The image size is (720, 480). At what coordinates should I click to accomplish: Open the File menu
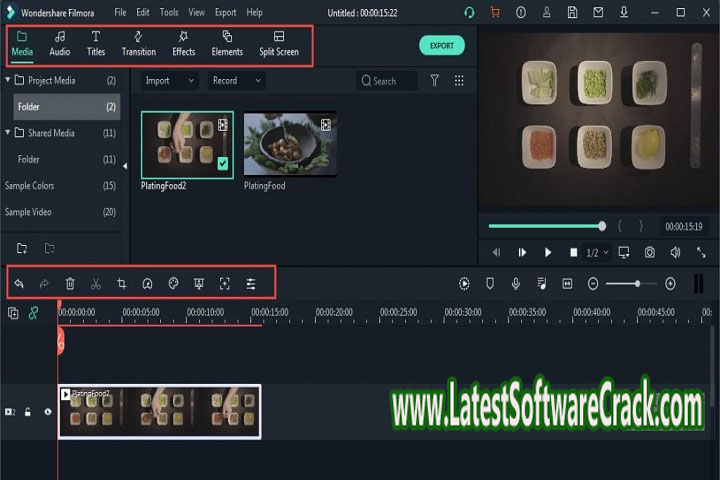120,12
